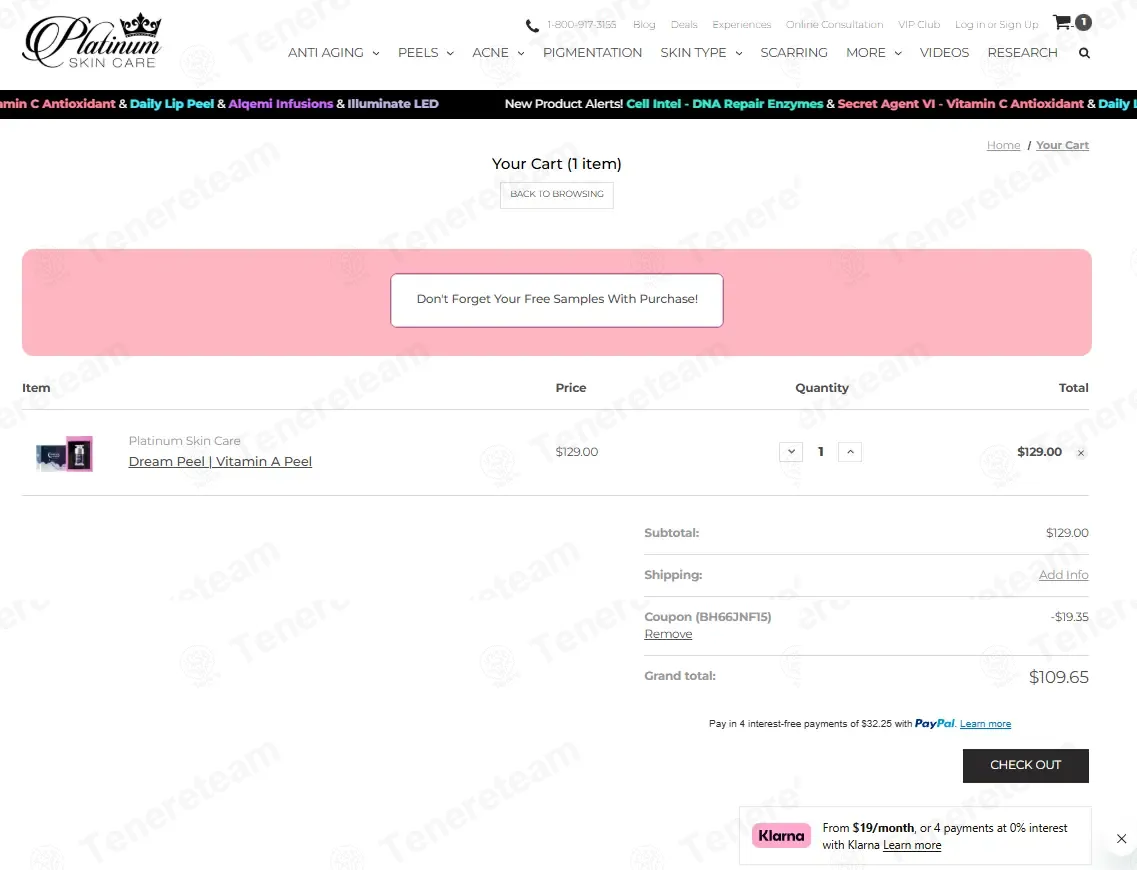This screenshot has width=1137, height=870.
Task: Click the Subtotal $129.00 value
Action: (1067, 533)
